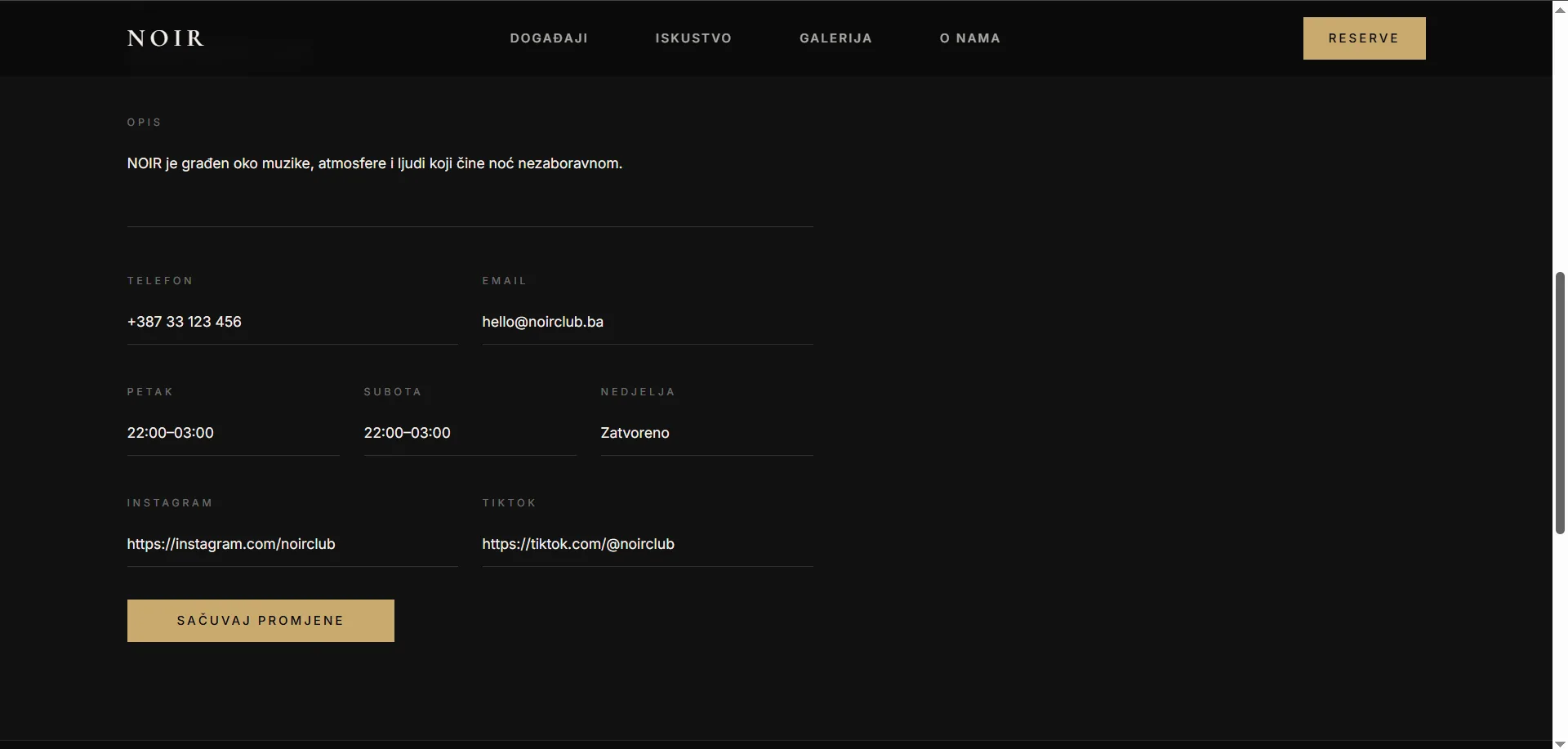Select the Nedjelja hours field
Image resolution: width=1568 pixels, height=749 pixels.
pyautogui.click(x=706, y=433)
